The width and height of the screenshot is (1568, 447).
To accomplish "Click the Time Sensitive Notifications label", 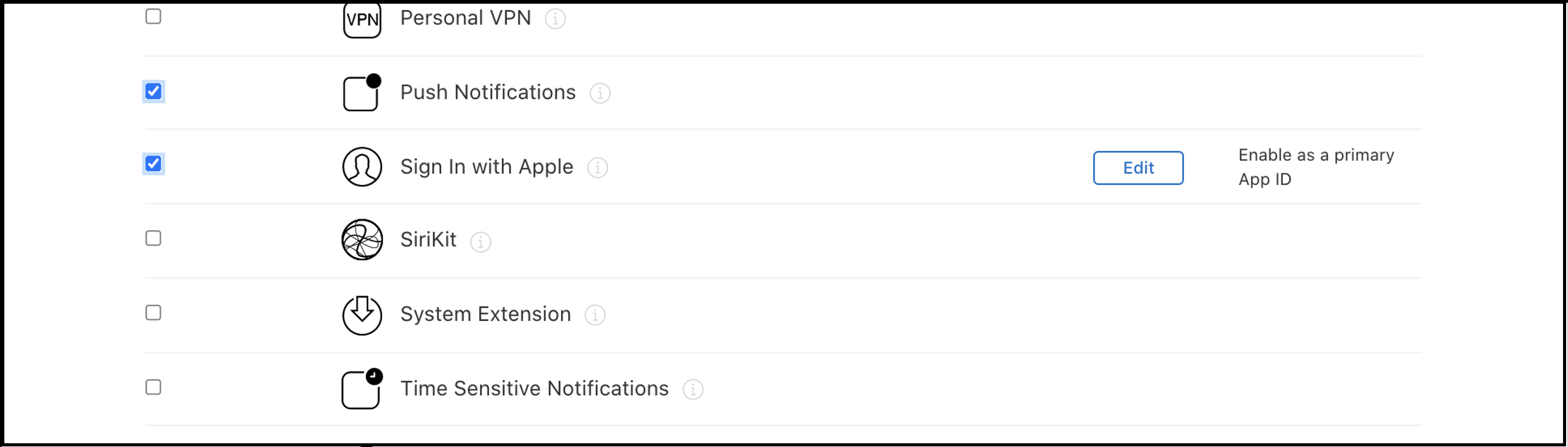I will [x=534, y=389].
